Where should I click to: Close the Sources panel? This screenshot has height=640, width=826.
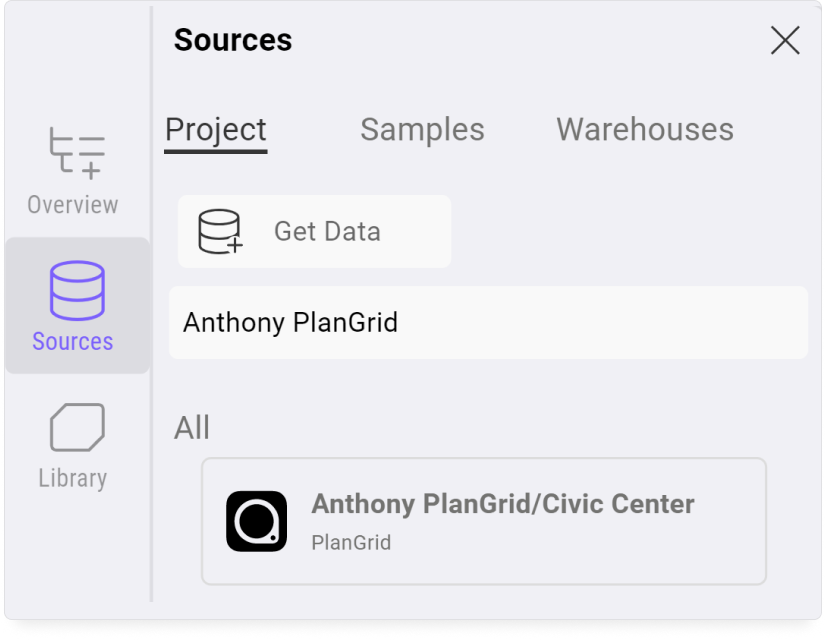(x=784, y=40)
